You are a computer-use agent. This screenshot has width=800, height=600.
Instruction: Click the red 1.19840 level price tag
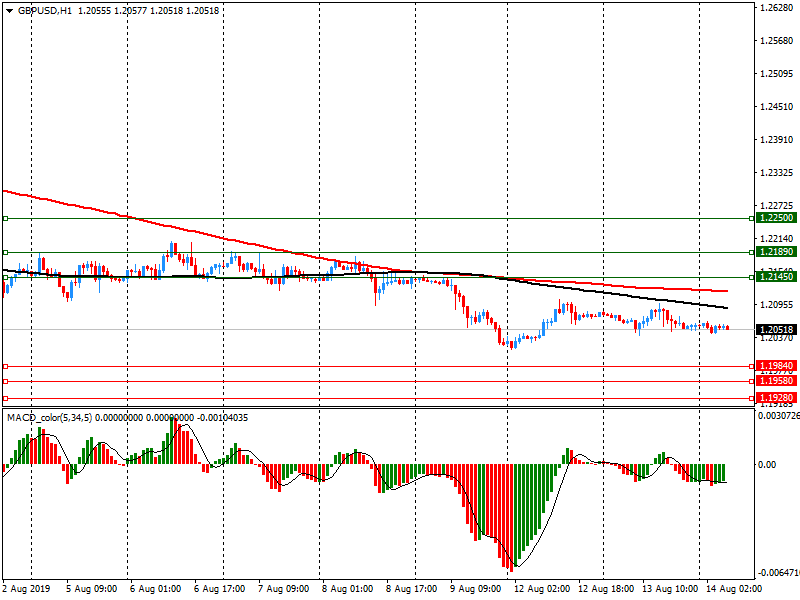(777, 366)
